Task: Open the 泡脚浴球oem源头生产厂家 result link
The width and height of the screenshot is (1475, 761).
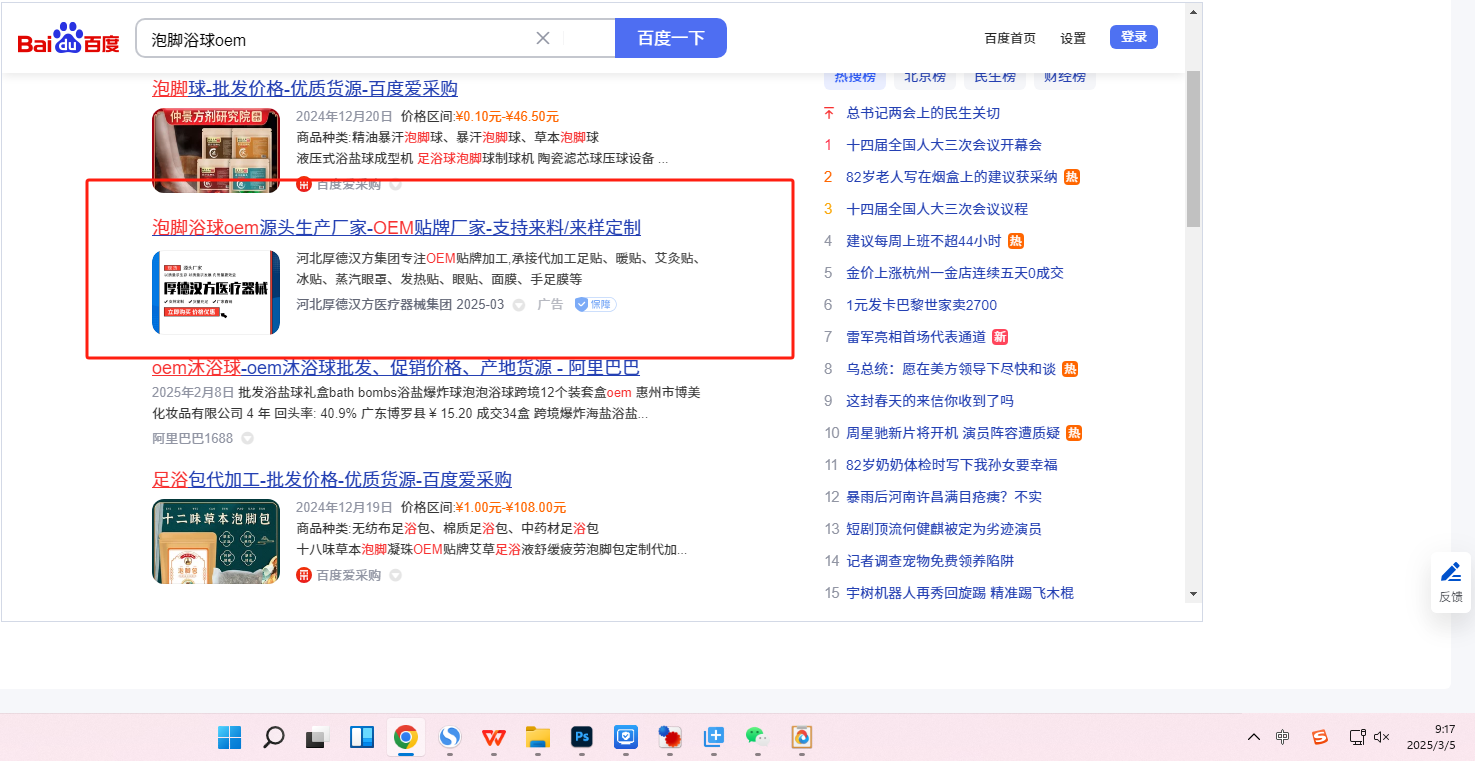Action: [396, 227]
